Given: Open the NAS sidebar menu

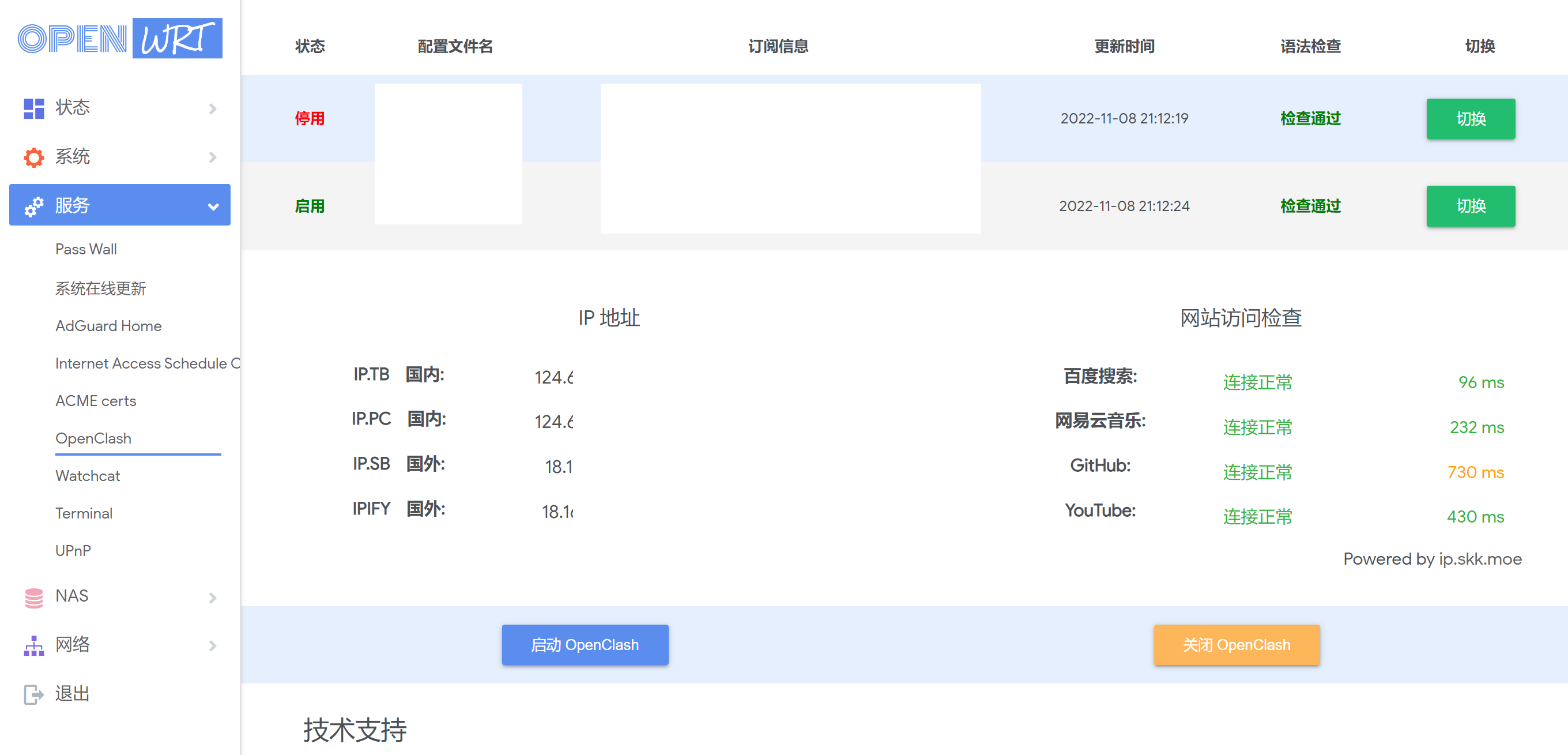Looking at the screenshot, I should 120,596.
